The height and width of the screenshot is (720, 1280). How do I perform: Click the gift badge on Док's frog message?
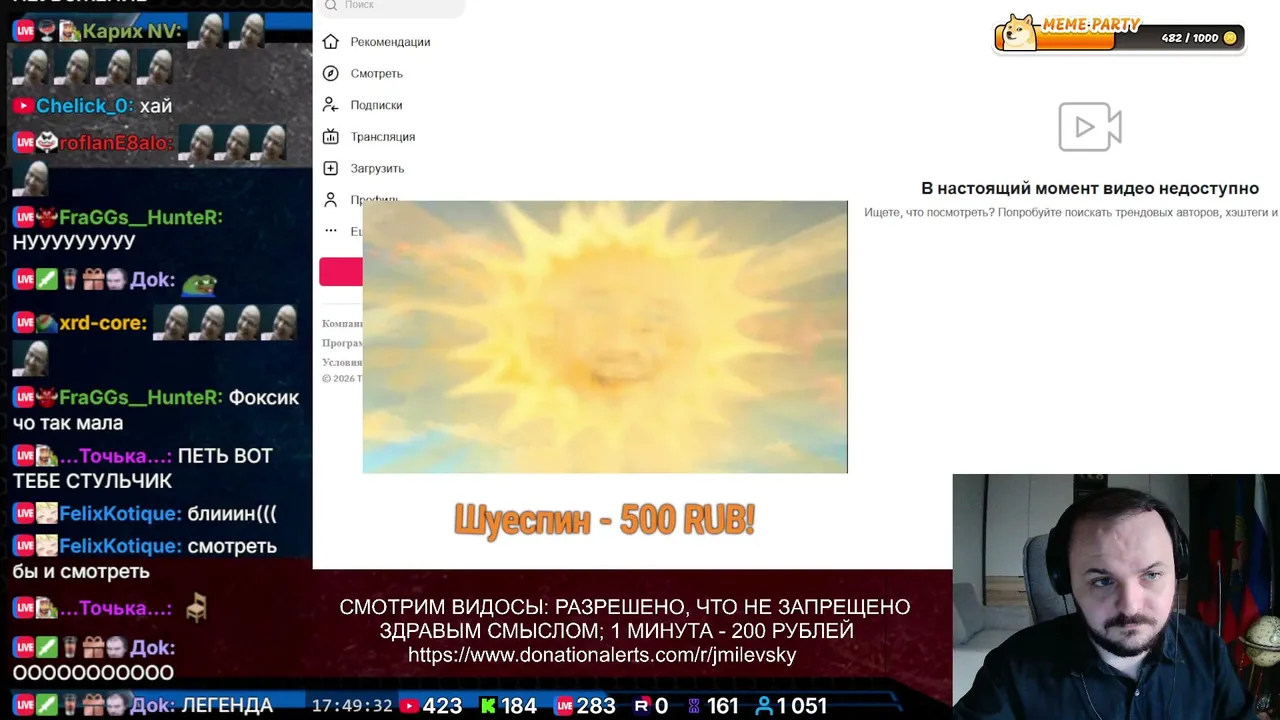click(93, 280)
